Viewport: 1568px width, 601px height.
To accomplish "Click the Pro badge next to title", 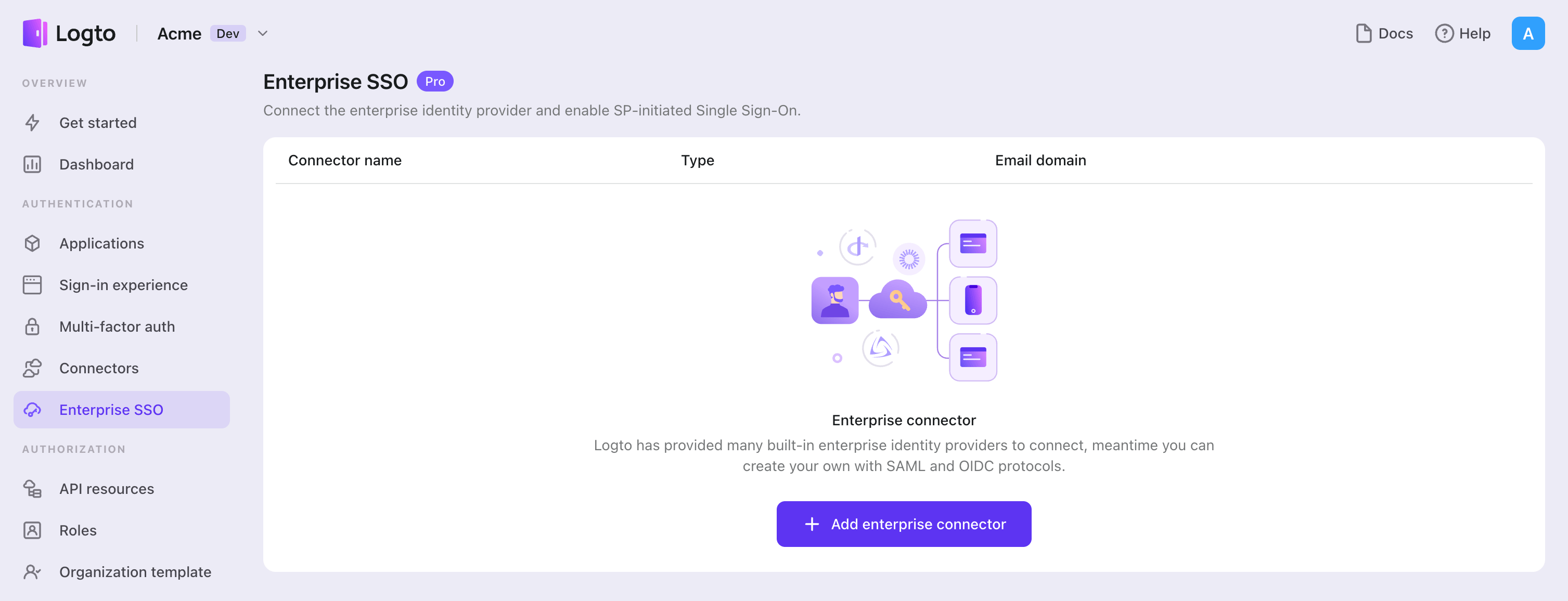I will 434,82.
